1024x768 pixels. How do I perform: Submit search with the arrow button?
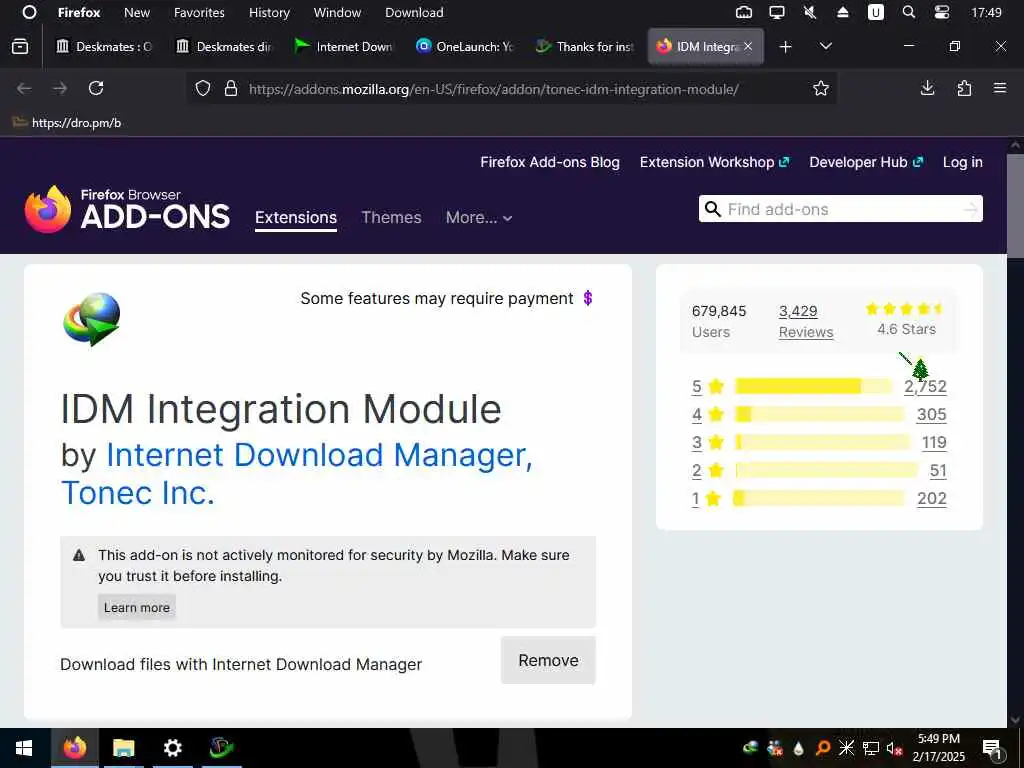tap(971, 209)
